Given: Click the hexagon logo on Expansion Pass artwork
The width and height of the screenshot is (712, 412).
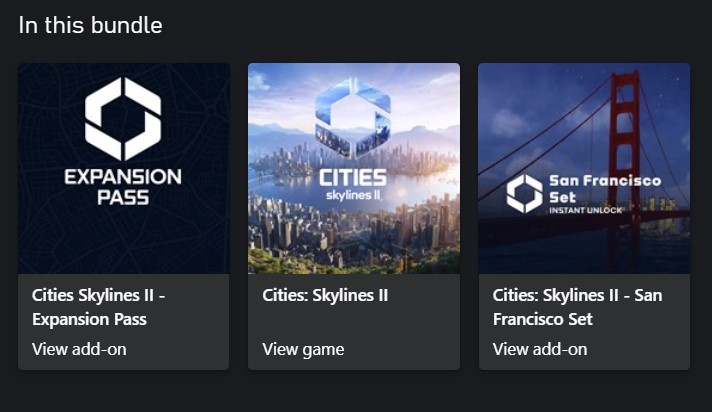Looking at the screenshot, I should (123, 118).
